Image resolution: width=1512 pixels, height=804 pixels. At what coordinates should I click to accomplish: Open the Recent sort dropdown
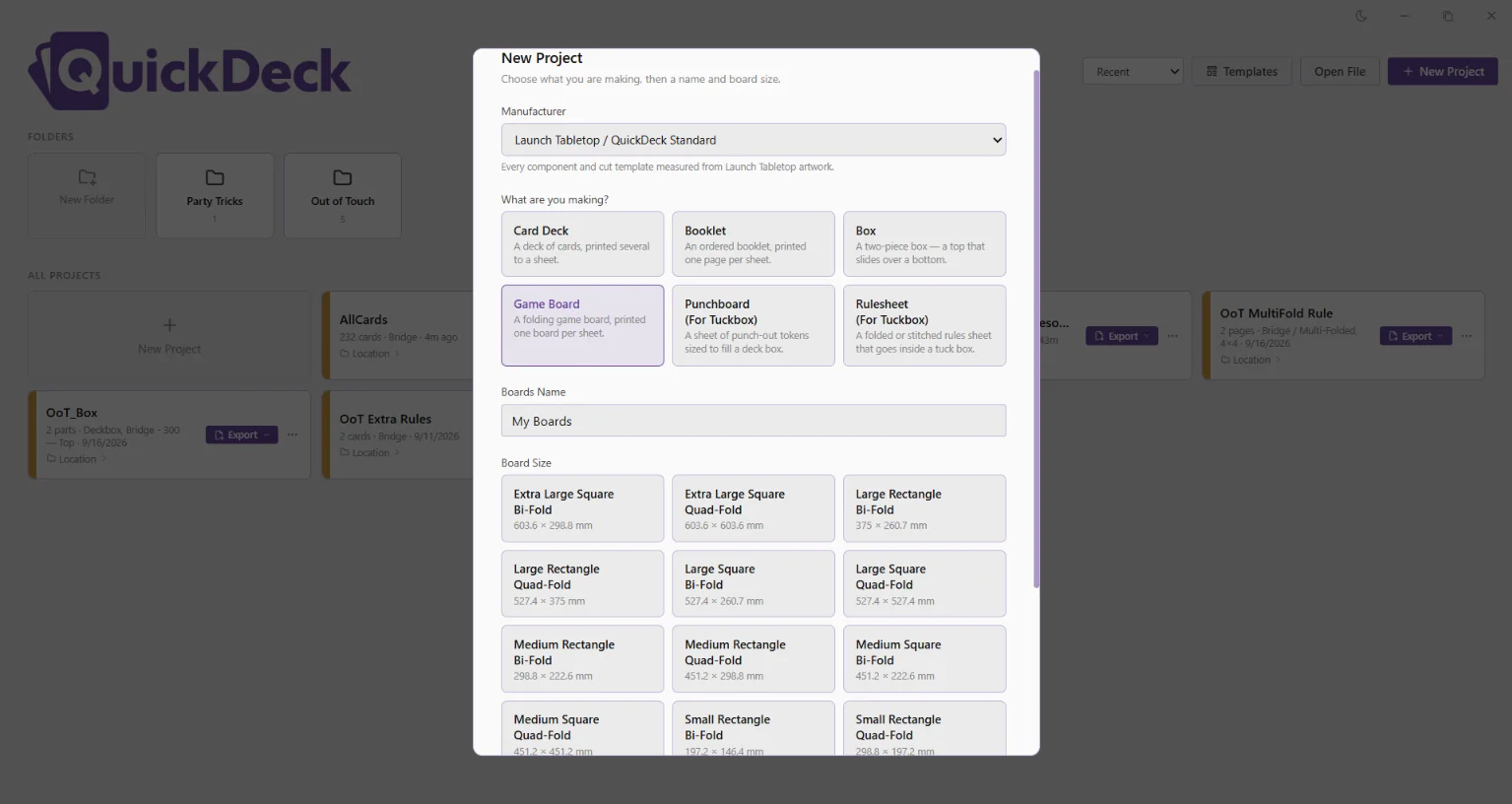1133,72
